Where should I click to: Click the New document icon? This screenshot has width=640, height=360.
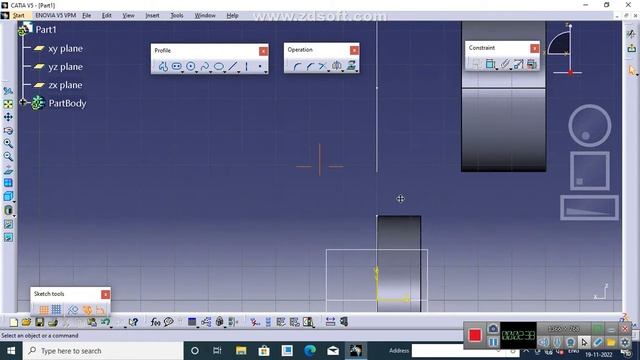click(13, 322)
